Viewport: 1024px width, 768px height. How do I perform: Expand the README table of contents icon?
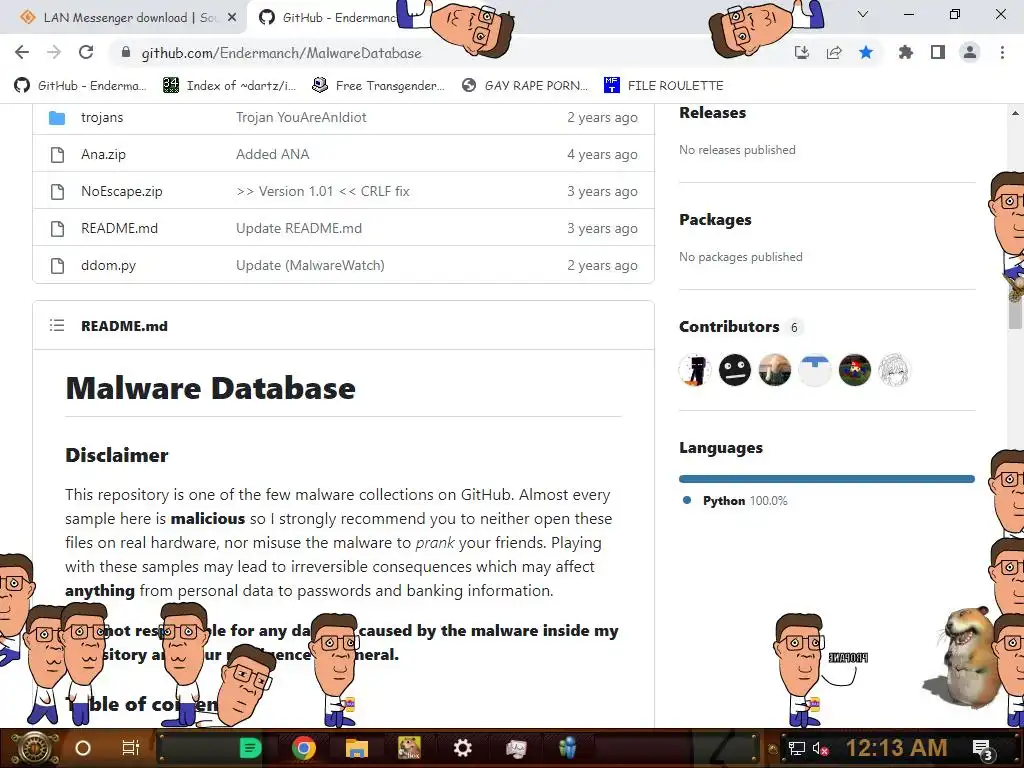[57, 325]
